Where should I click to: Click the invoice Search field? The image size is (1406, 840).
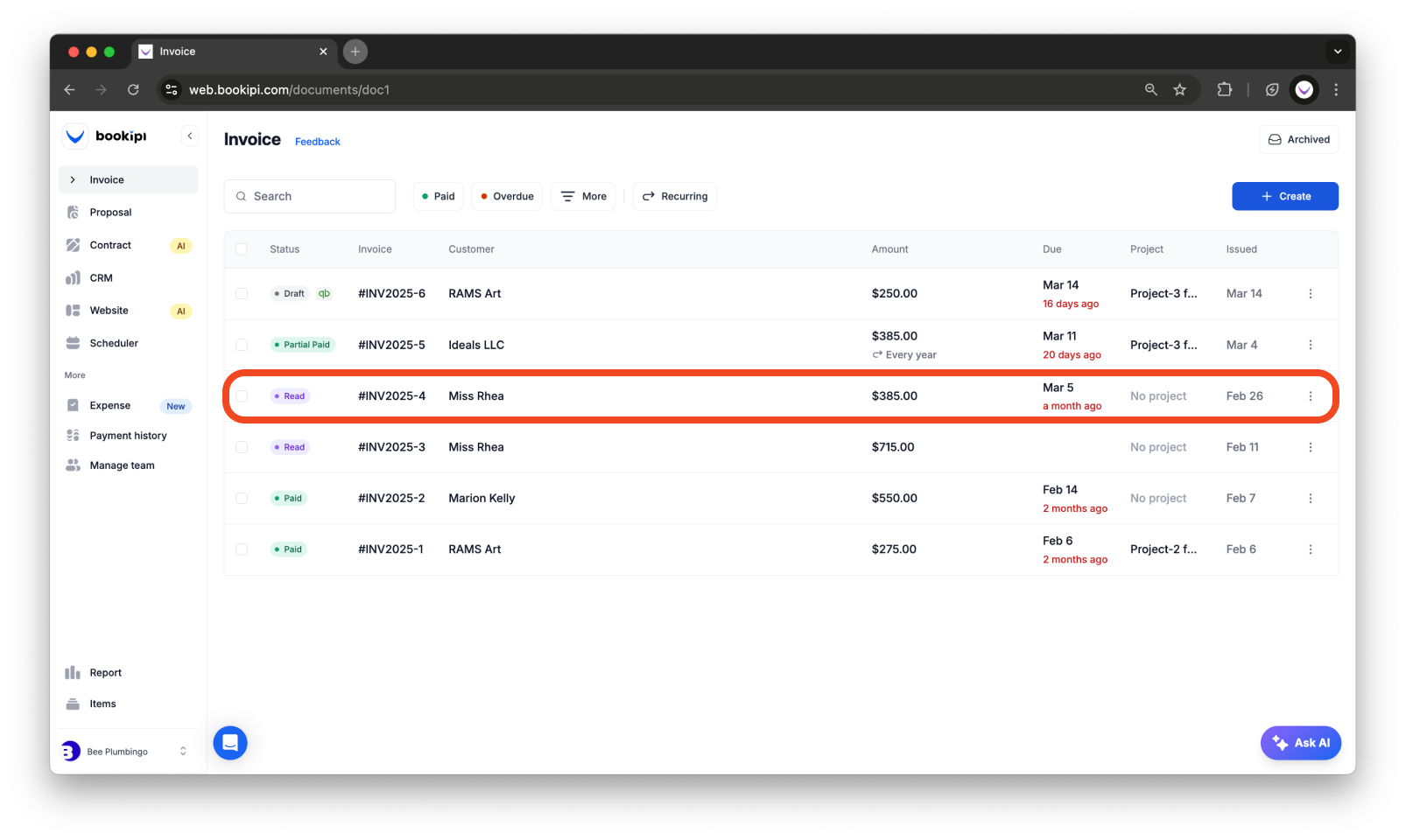point(310,197)
